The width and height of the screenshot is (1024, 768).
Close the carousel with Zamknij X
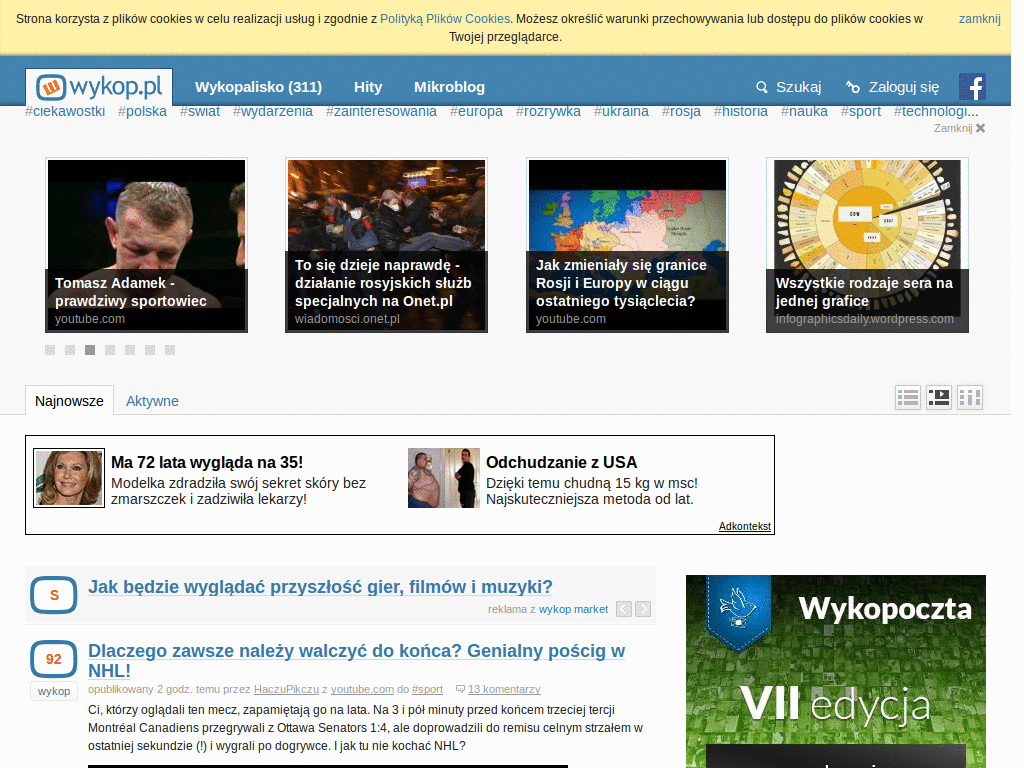click(x=959, y=128)
